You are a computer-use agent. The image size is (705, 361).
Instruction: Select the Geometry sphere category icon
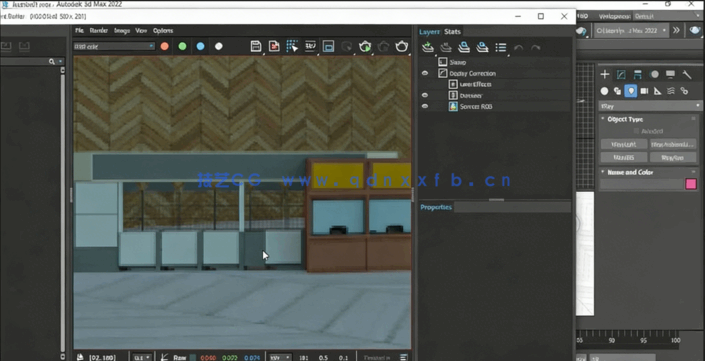pos(604,91)
